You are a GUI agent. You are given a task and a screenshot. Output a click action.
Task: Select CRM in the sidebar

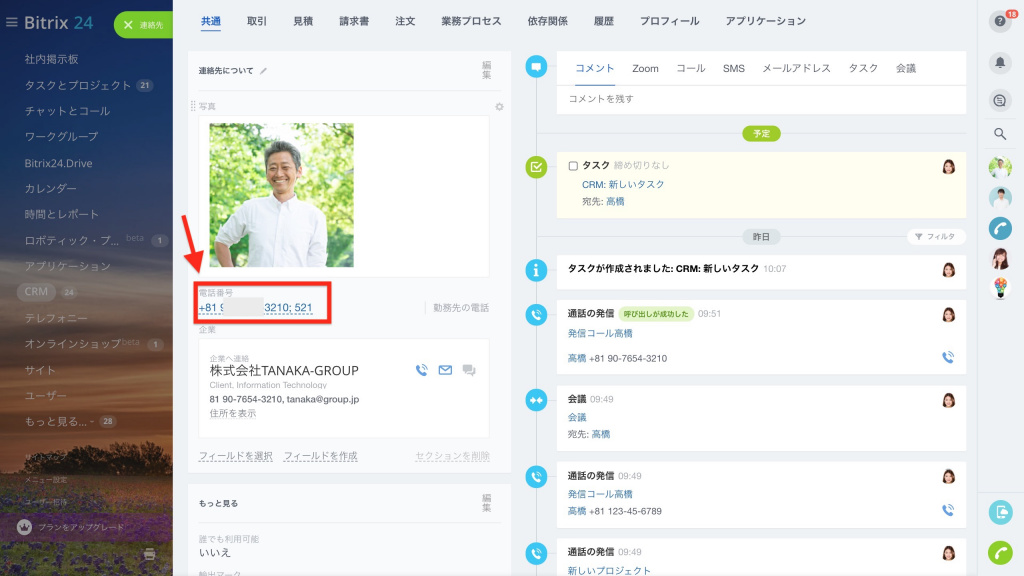(x=36, y=292)
